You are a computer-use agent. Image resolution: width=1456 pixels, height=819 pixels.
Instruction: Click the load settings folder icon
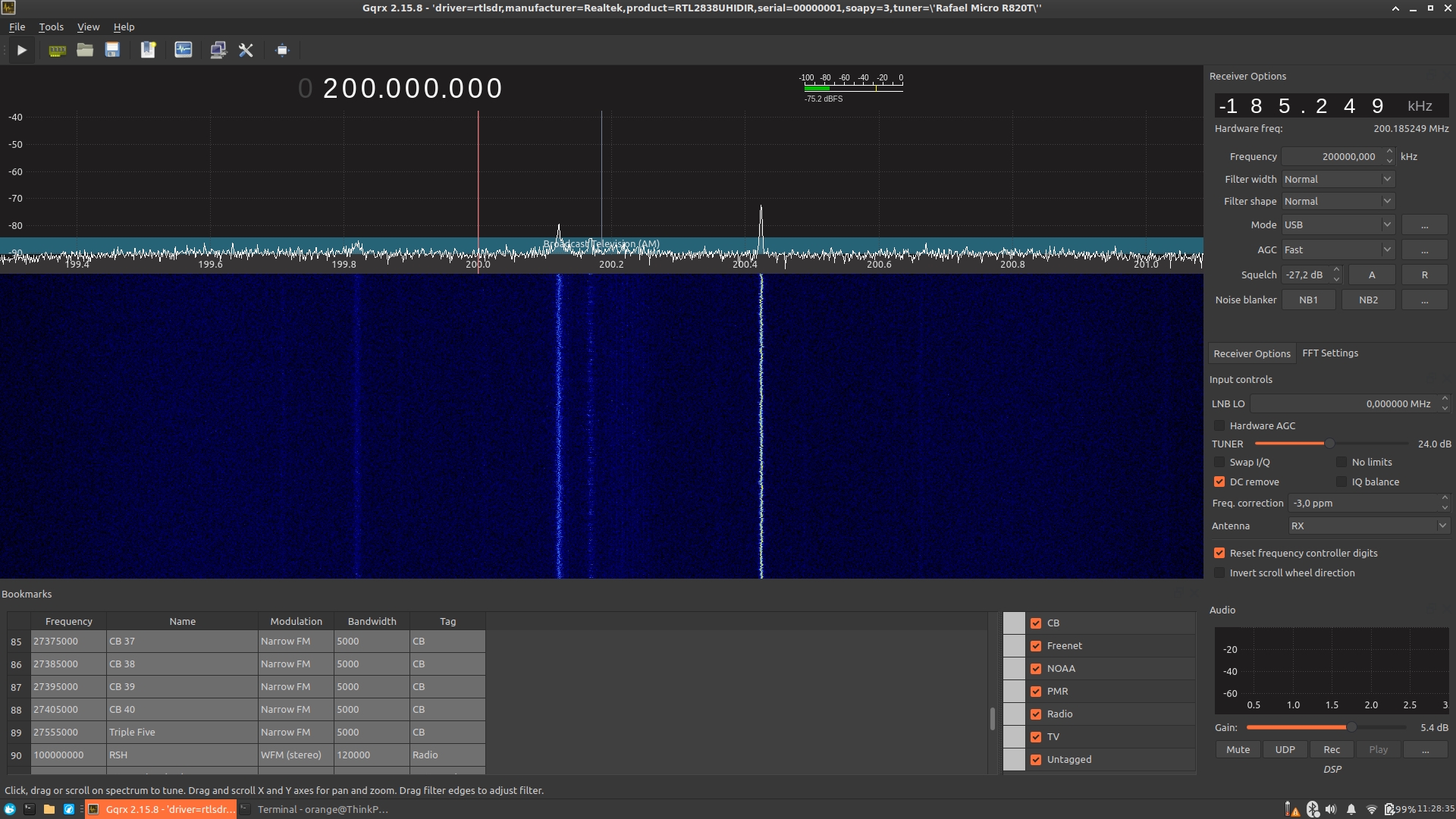pyautogui.click(x=85, y=50)
